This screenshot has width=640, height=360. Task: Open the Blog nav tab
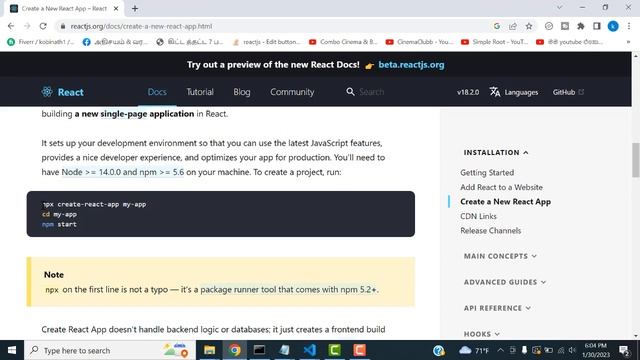click(x=242, y=92)
